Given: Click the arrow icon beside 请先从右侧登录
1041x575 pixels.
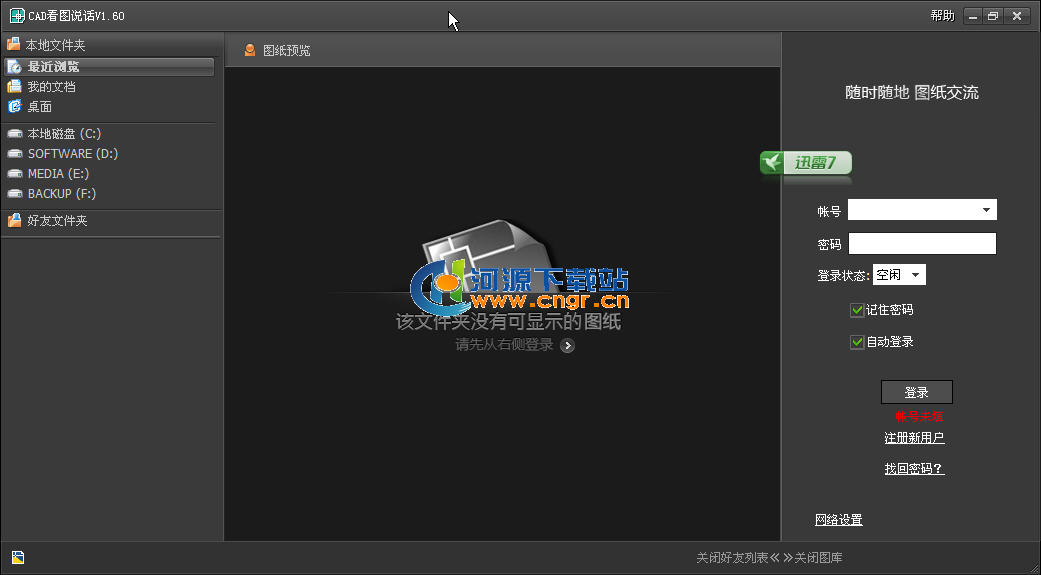Looking at the screenshot, I should click(567, 345).
